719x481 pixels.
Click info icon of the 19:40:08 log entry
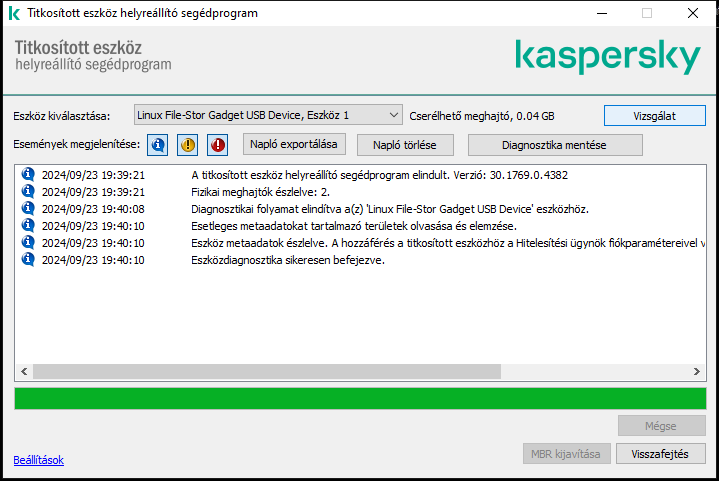[28, 208]
